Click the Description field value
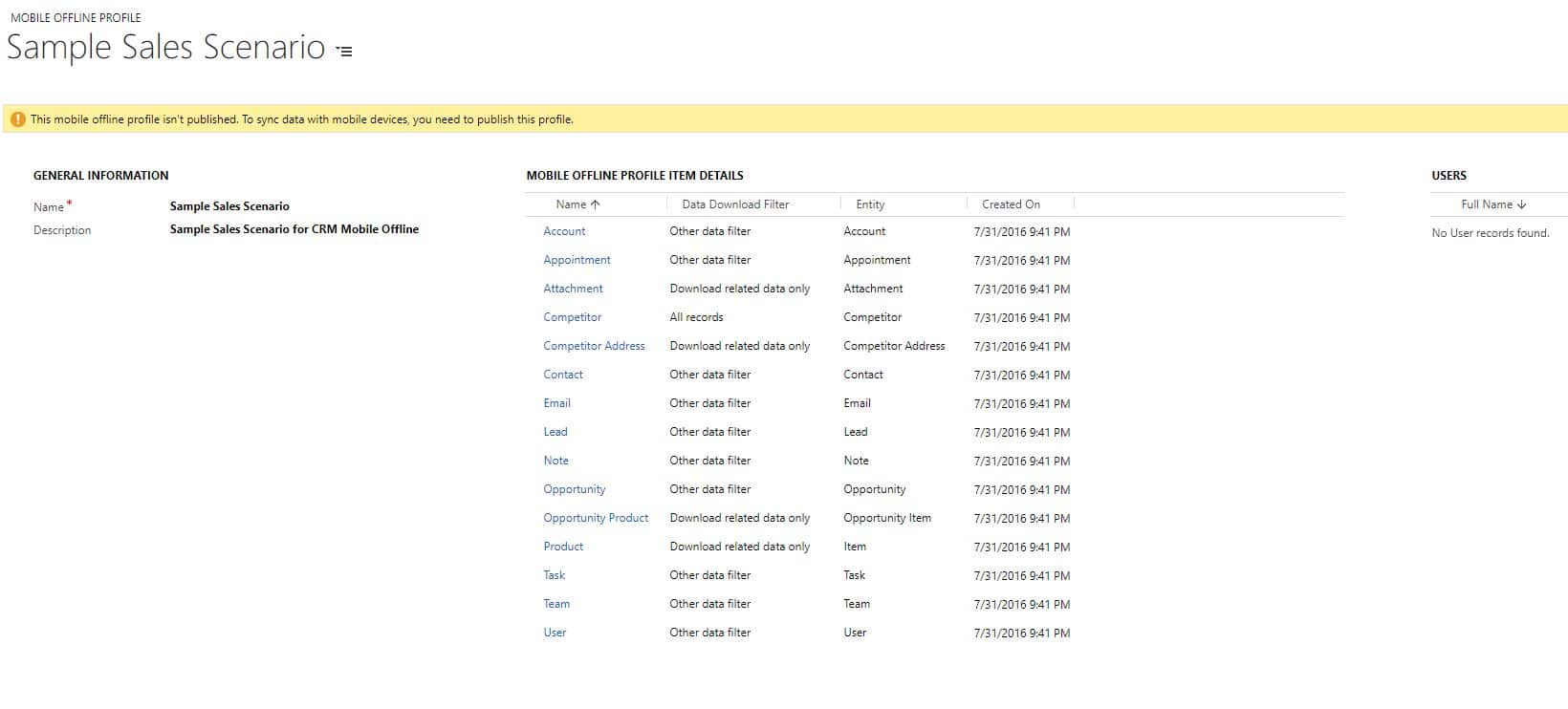Screen dimensions: 1568x709 [294, 229]
